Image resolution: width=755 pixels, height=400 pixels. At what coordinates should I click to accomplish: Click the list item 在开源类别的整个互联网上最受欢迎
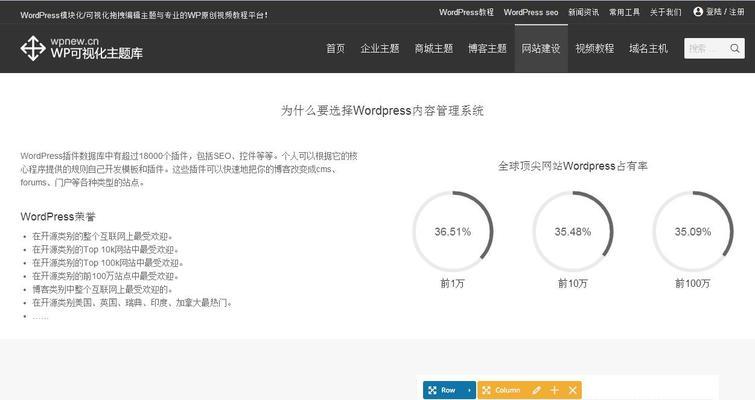(x=102, y=236)
